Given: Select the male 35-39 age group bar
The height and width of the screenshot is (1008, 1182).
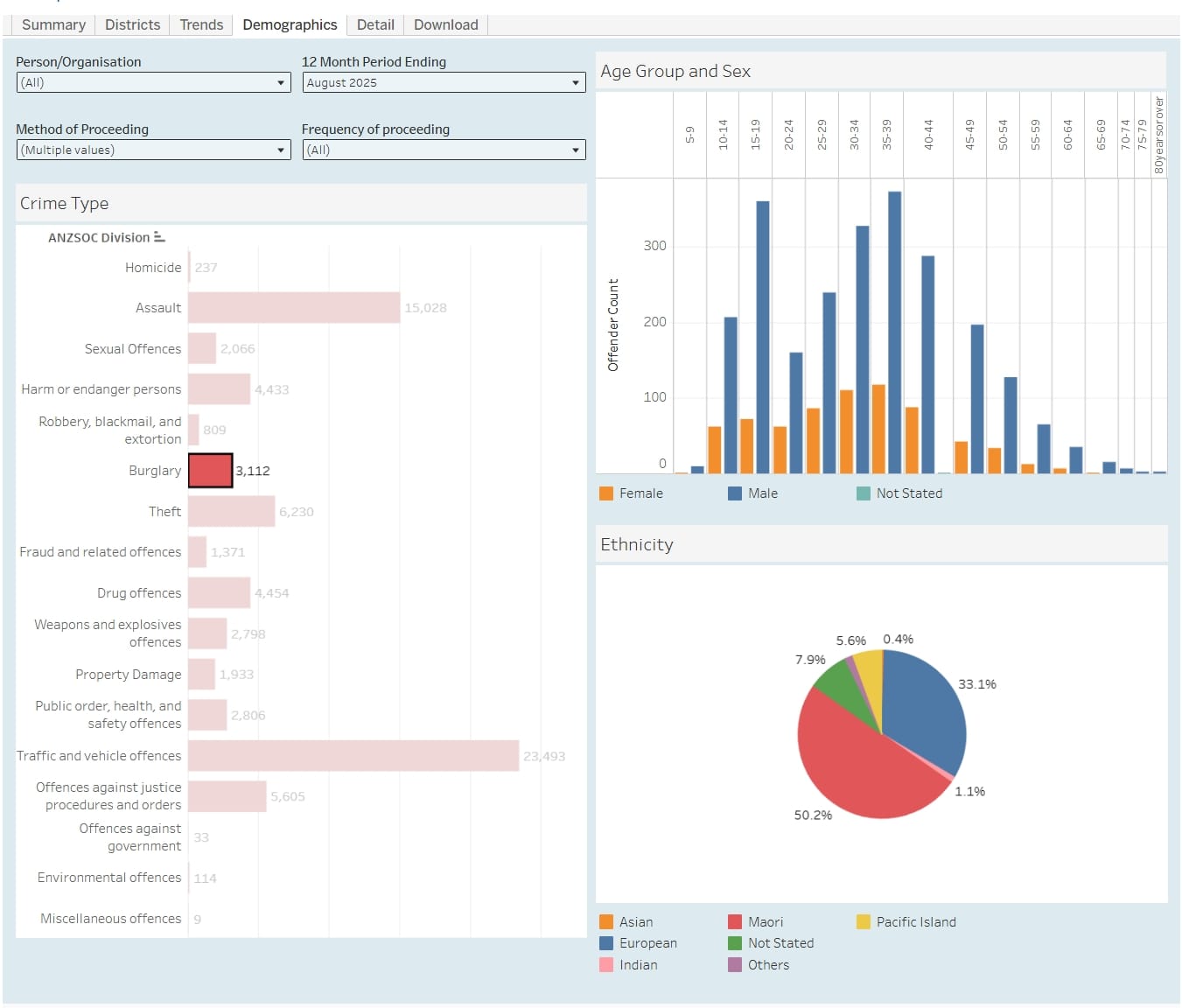Looking at the screenshot, I should point(894,332).
